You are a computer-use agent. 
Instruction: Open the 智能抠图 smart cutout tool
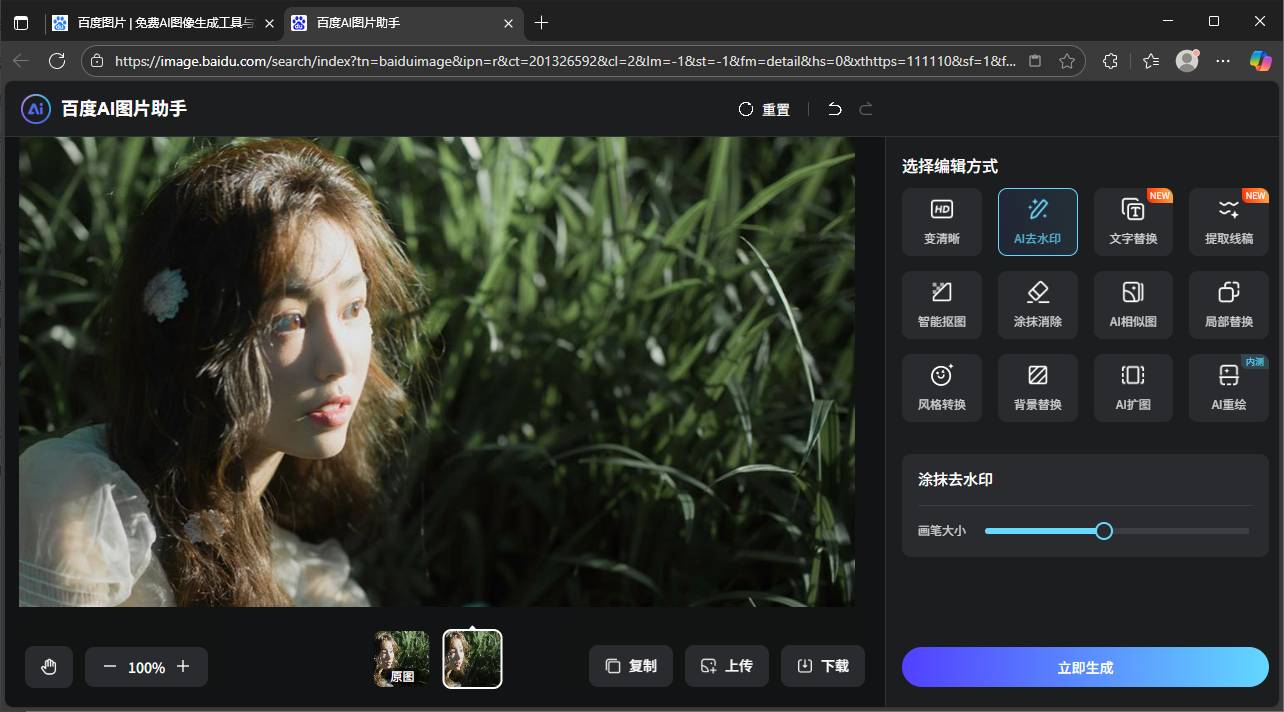click(941, 304)
